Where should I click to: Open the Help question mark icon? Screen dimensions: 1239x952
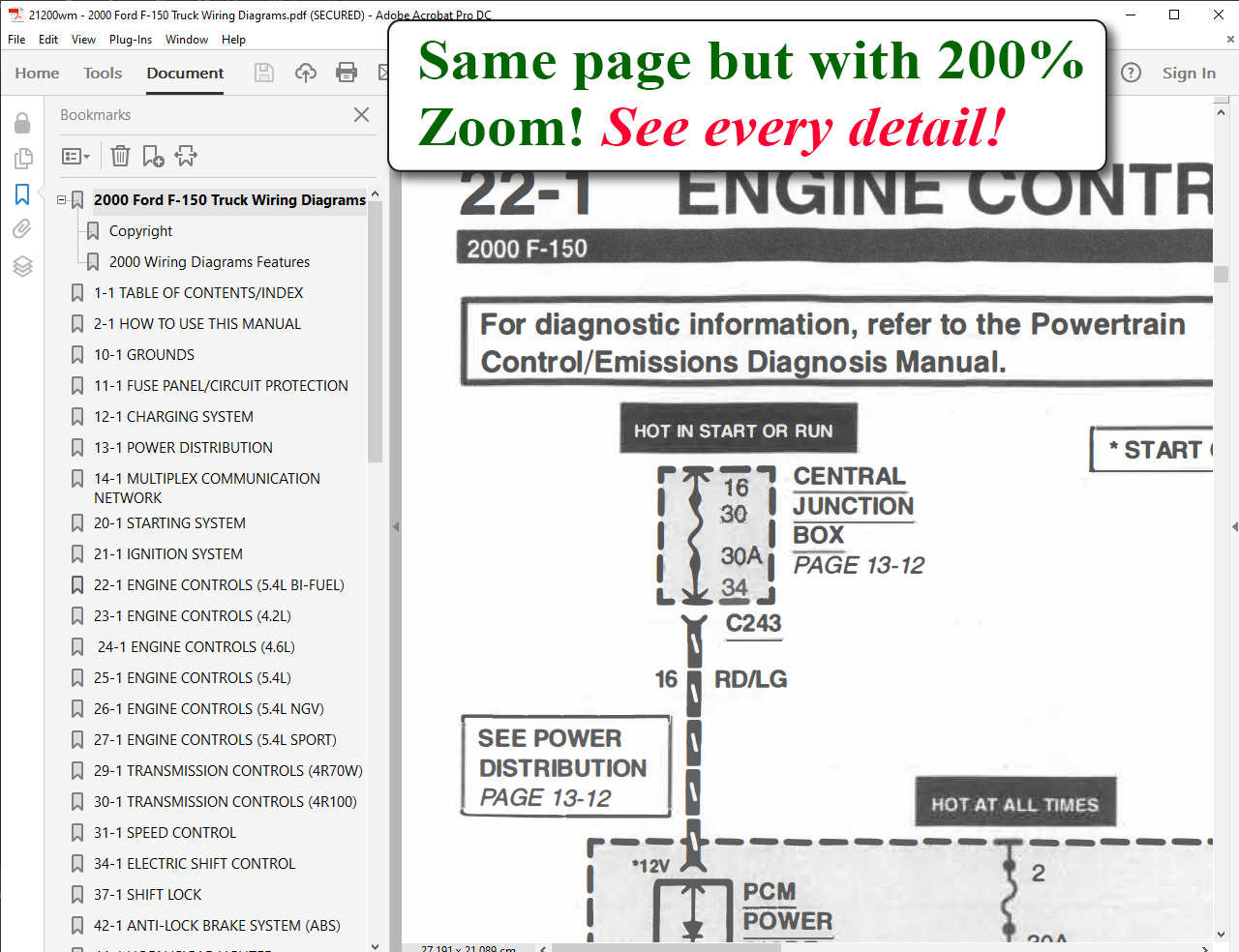click(1131, 73)
